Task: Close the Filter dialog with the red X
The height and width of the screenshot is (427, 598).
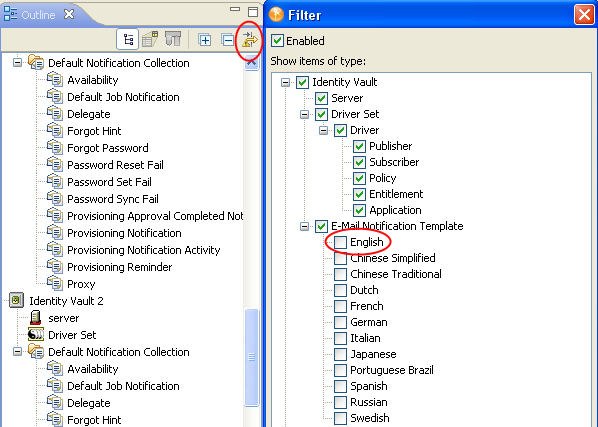Action: 584,15
